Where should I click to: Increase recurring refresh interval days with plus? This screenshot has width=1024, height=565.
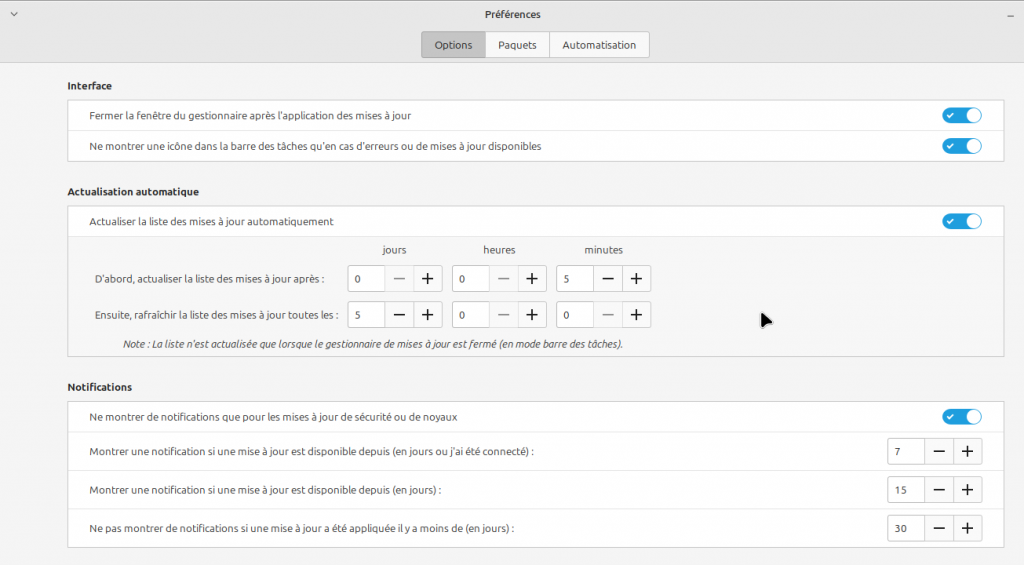click(427, 315)
